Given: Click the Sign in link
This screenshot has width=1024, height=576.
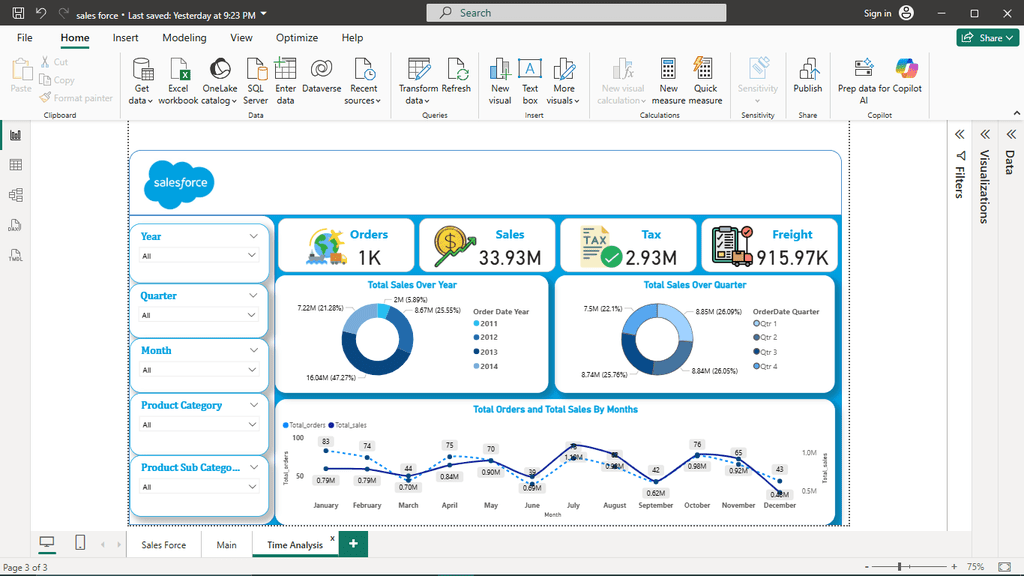Looking at the screenshot, I should tap(877, 13).
